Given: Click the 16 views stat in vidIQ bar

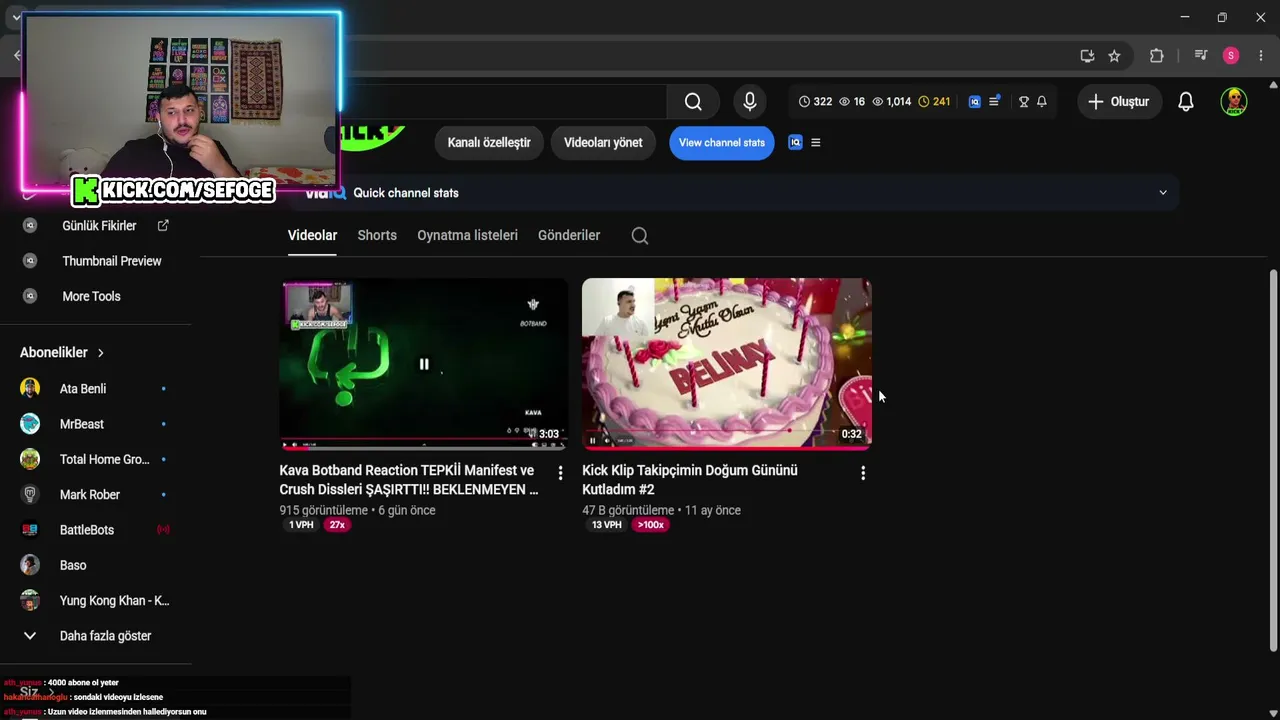Looking at the screenshot, I should tap(852, 102).
